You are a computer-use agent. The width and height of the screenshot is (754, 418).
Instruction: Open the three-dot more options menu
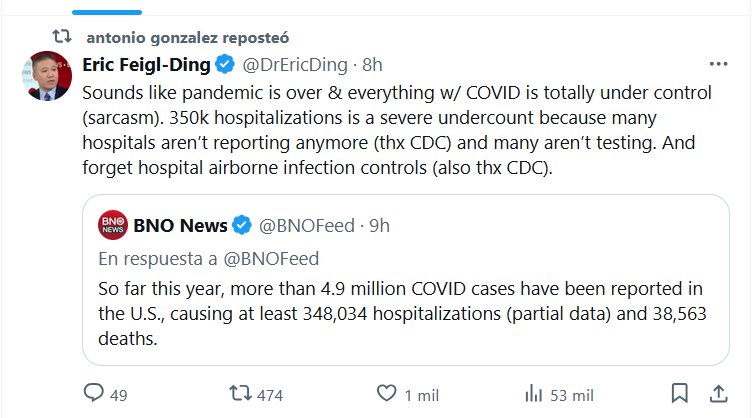point(718,64)
